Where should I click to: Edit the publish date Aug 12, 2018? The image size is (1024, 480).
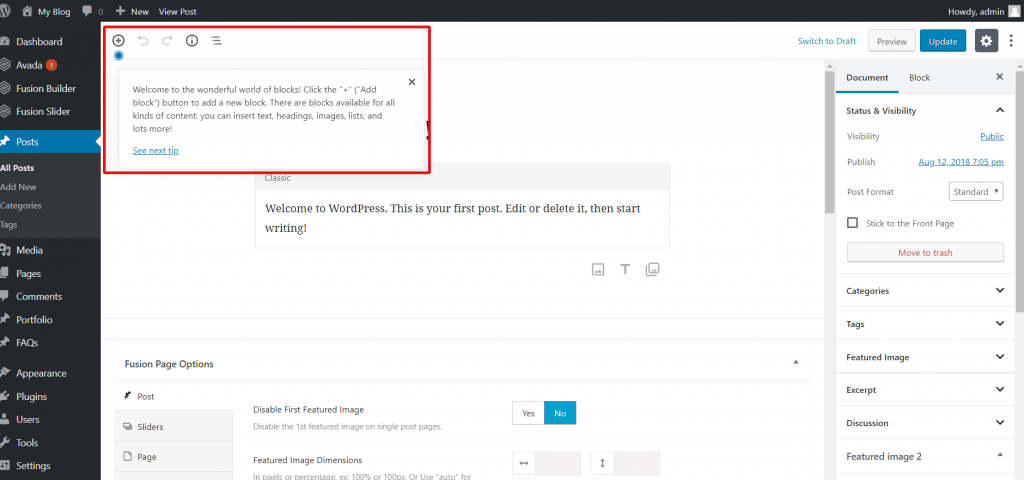coord(961,162)
